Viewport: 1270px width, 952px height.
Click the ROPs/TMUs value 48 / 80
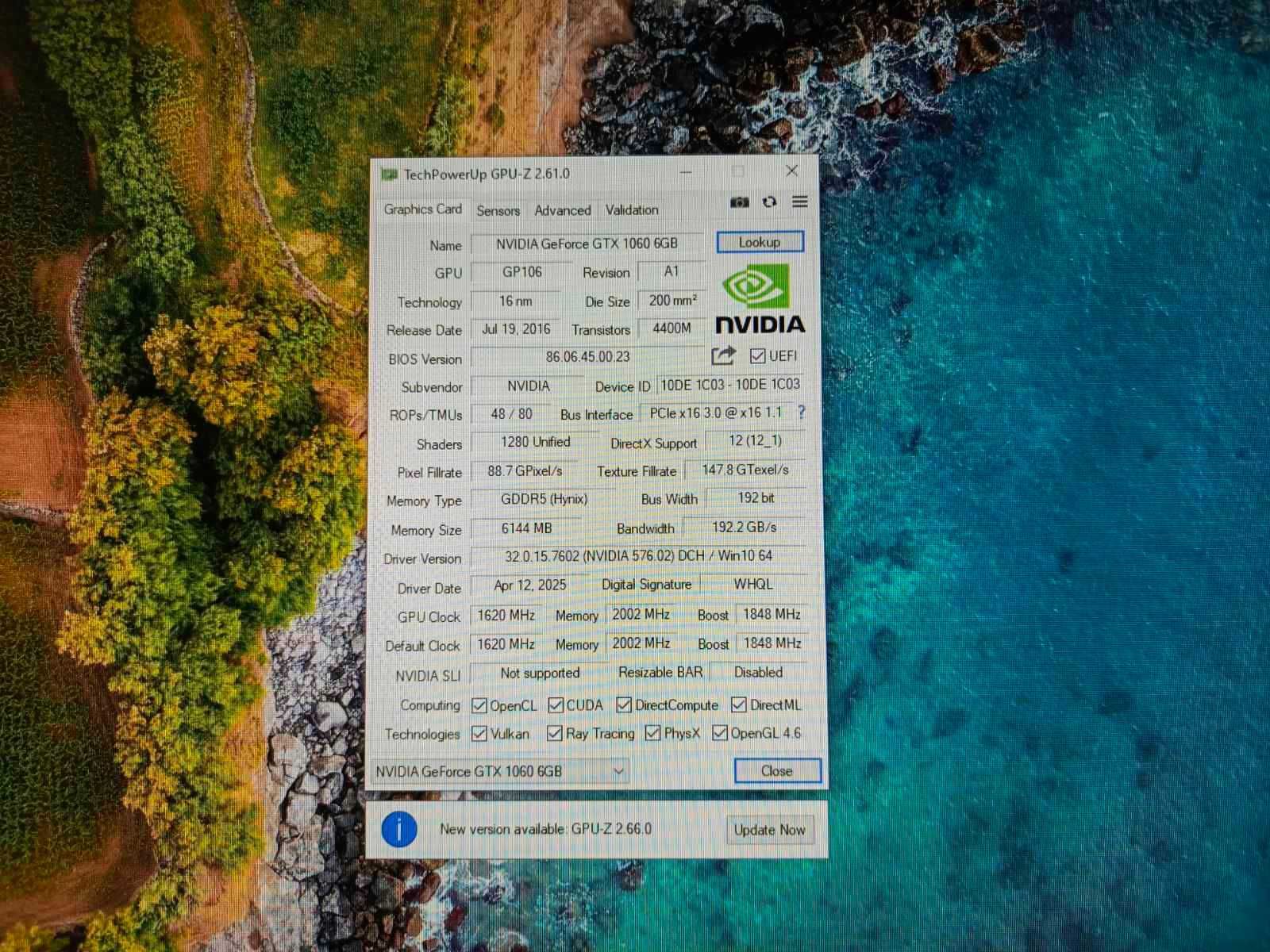[511, 414]
